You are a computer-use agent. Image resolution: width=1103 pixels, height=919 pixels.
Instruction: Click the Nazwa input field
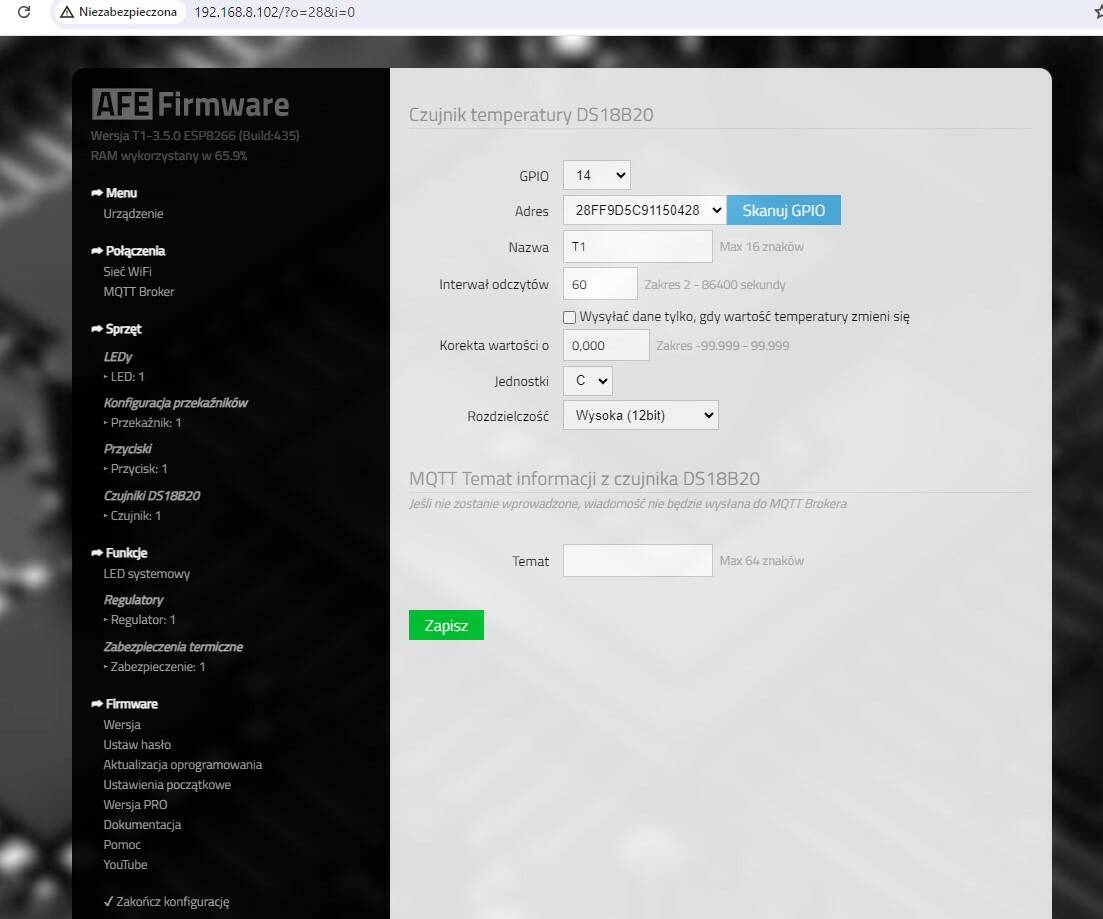click(x=637, y=246)
